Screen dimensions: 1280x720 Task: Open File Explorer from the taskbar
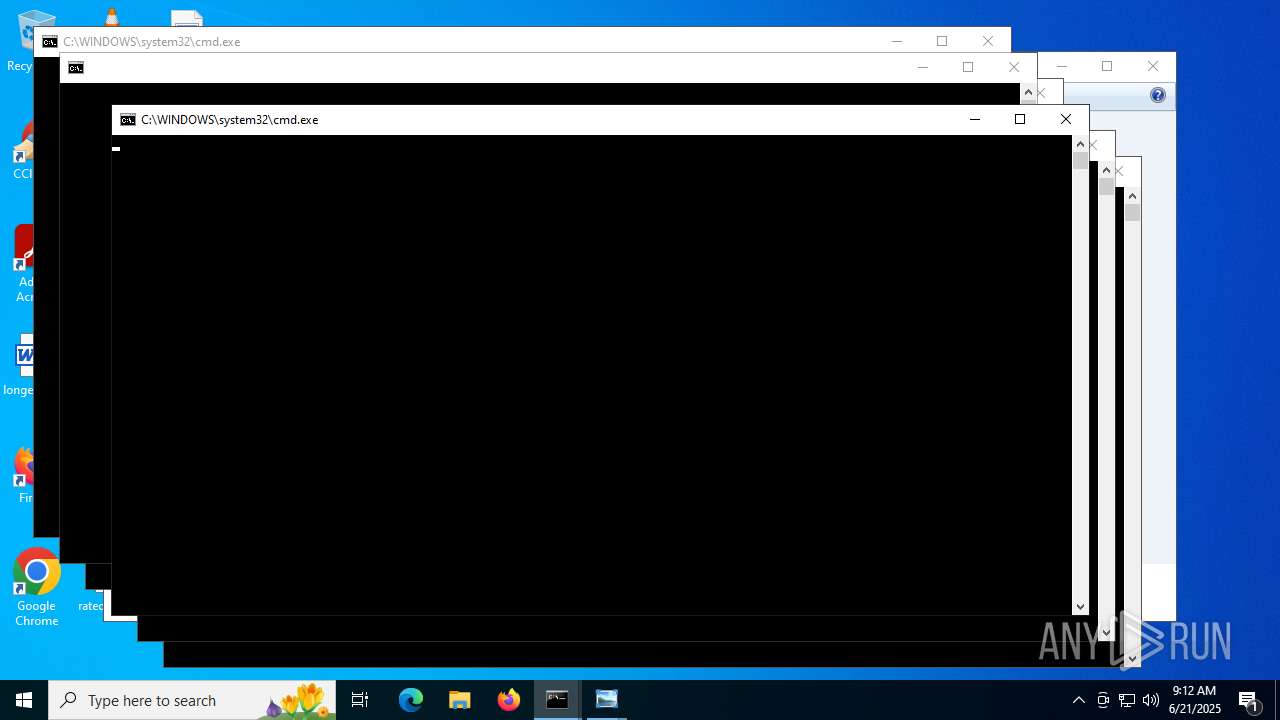tap(460, 700)
